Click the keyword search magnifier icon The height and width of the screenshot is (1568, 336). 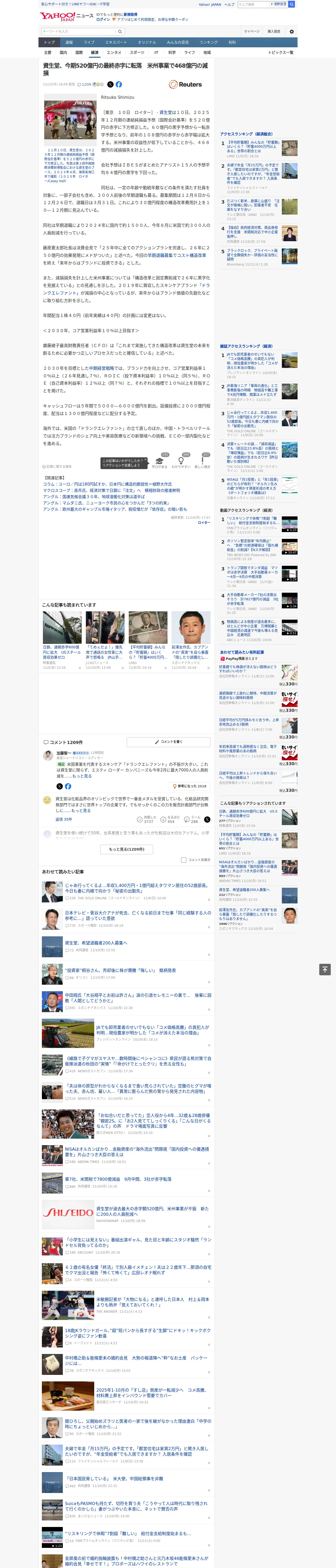(x=120, y=31)
